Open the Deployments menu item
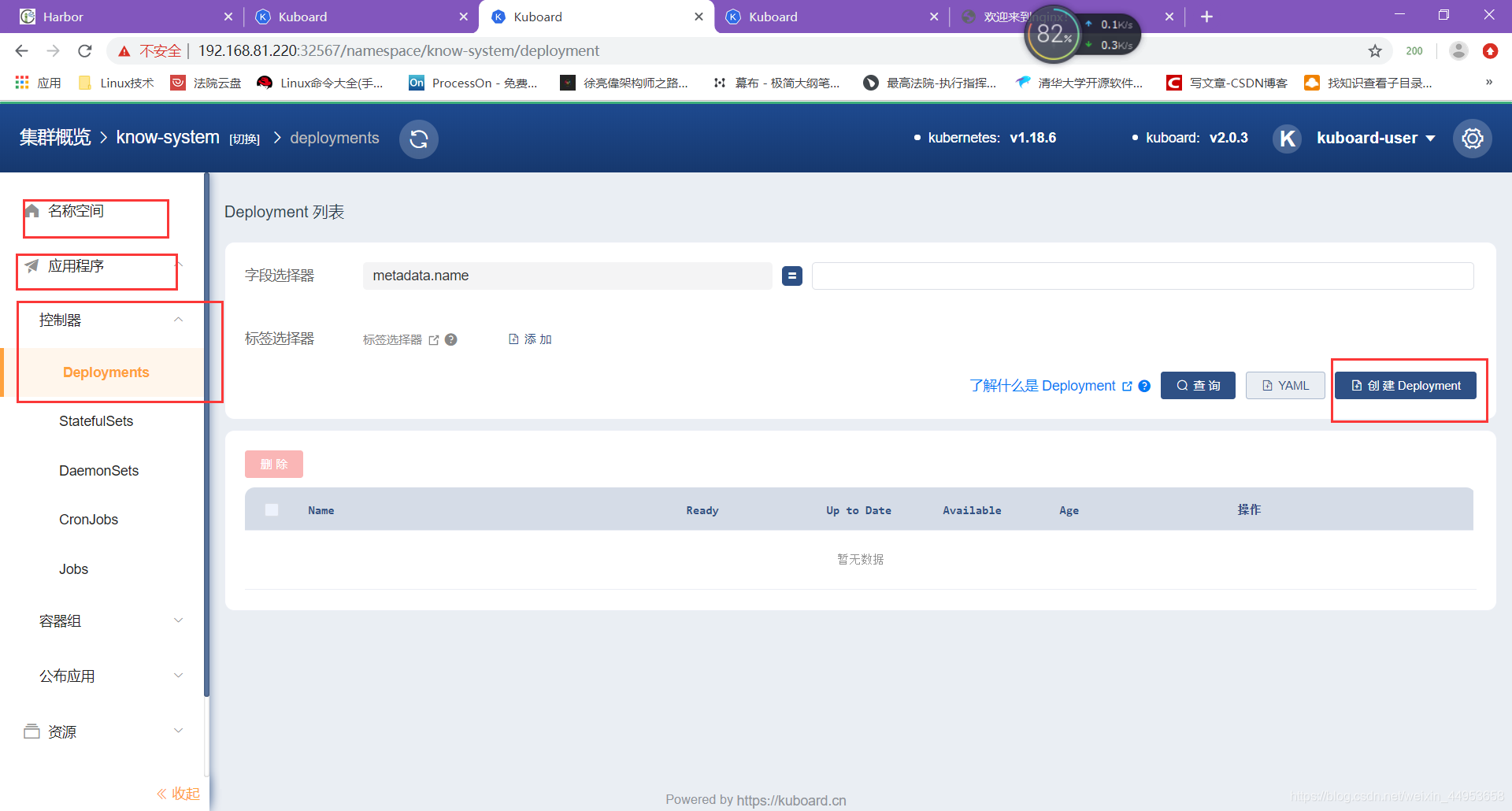 coord(106,372)
